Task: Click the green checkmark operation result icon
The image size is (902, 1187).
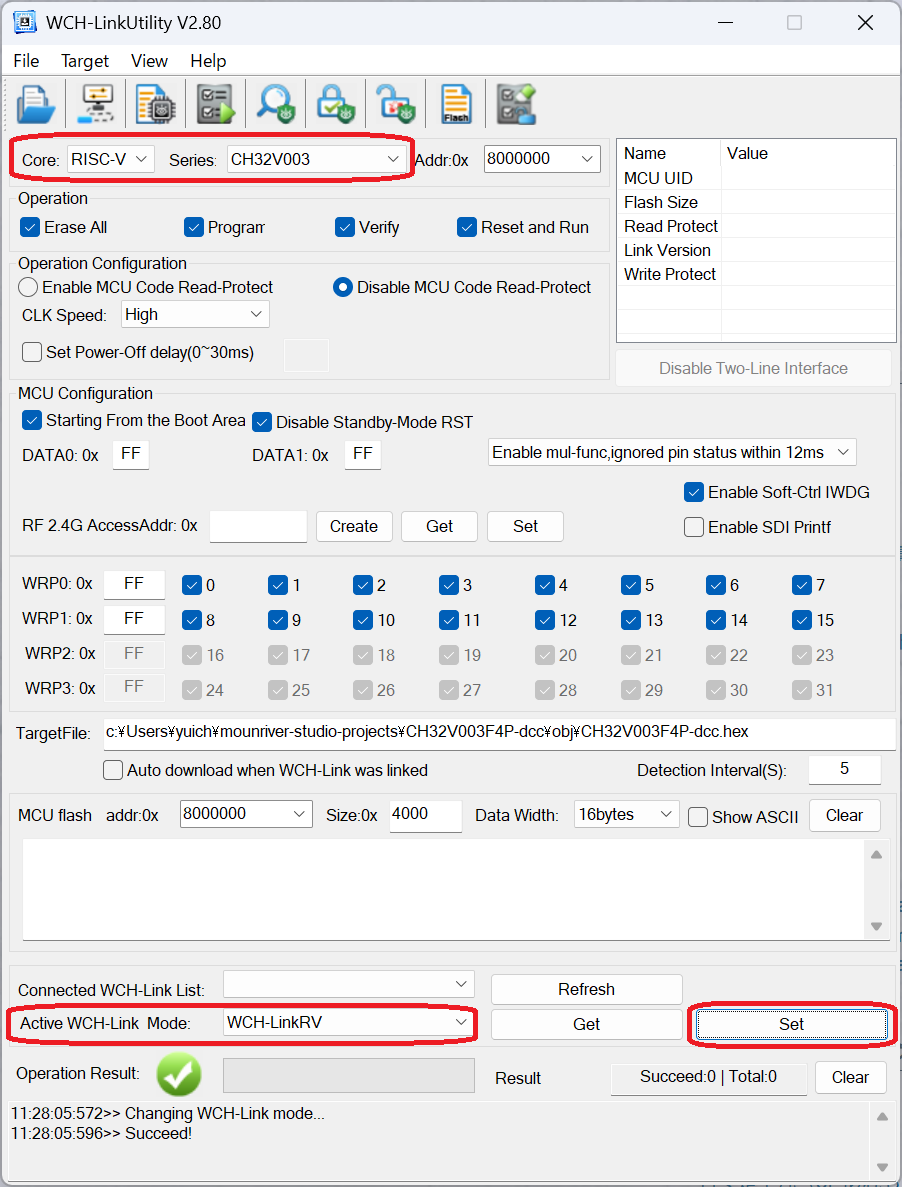Action: coord(179,1073)
